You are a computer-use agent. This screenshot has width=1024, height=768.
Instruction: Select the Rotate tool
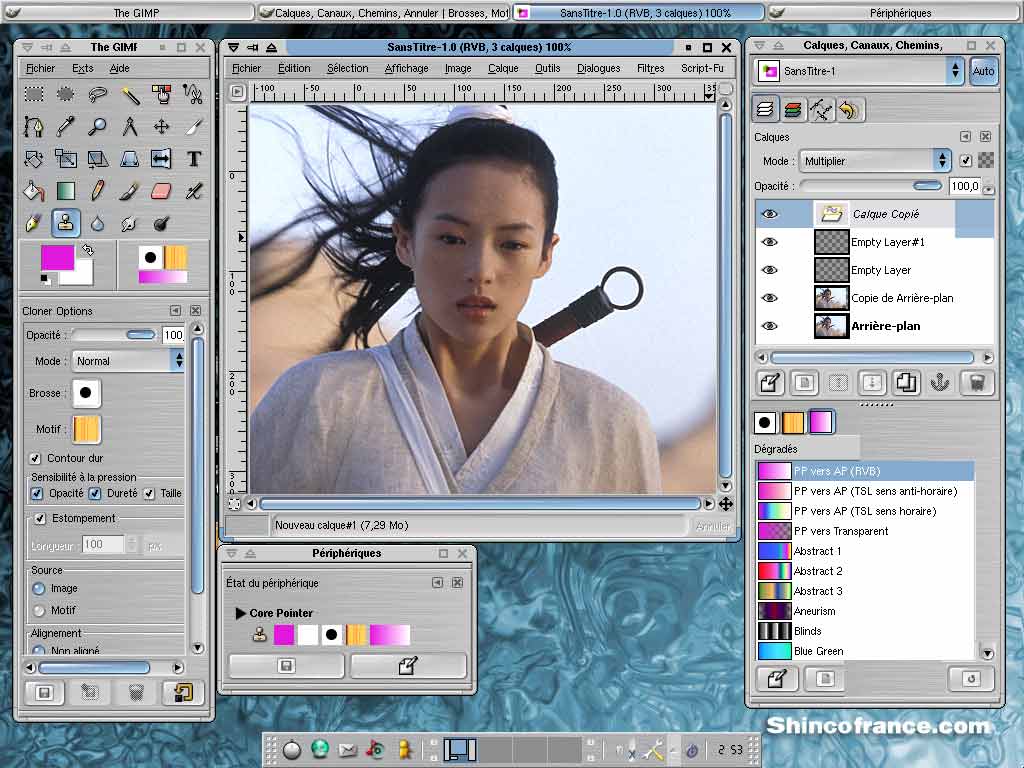(34, 159)
